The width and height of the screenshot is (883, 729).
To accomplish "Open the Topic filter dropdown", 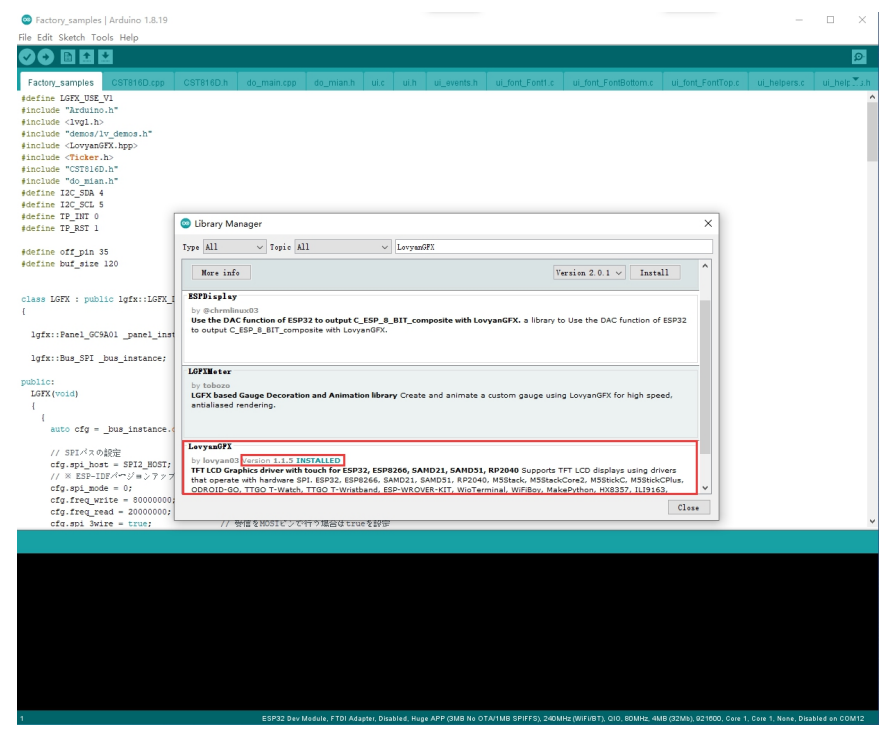I will 342,247.
